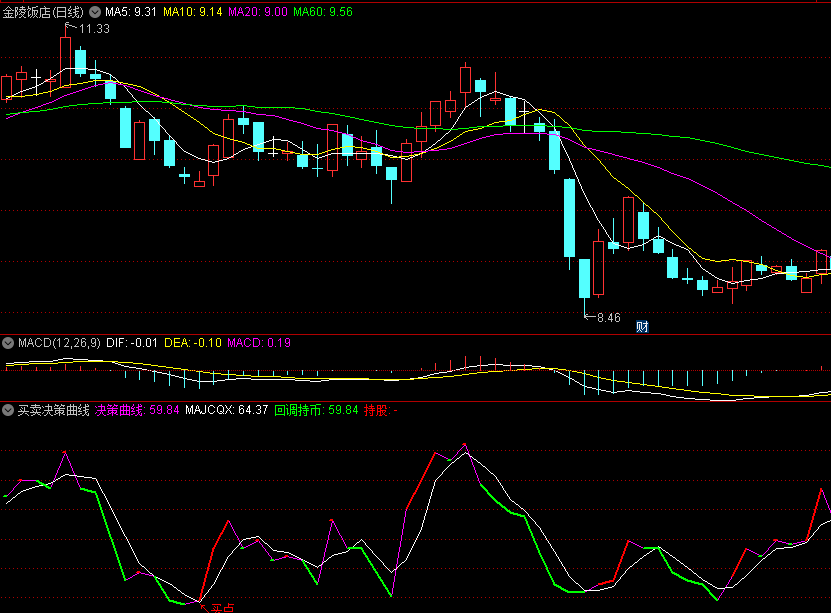Open the 买卖决策曲线 indicator dropdown arrow
831x613 pixels.
(x=8, y=410)
